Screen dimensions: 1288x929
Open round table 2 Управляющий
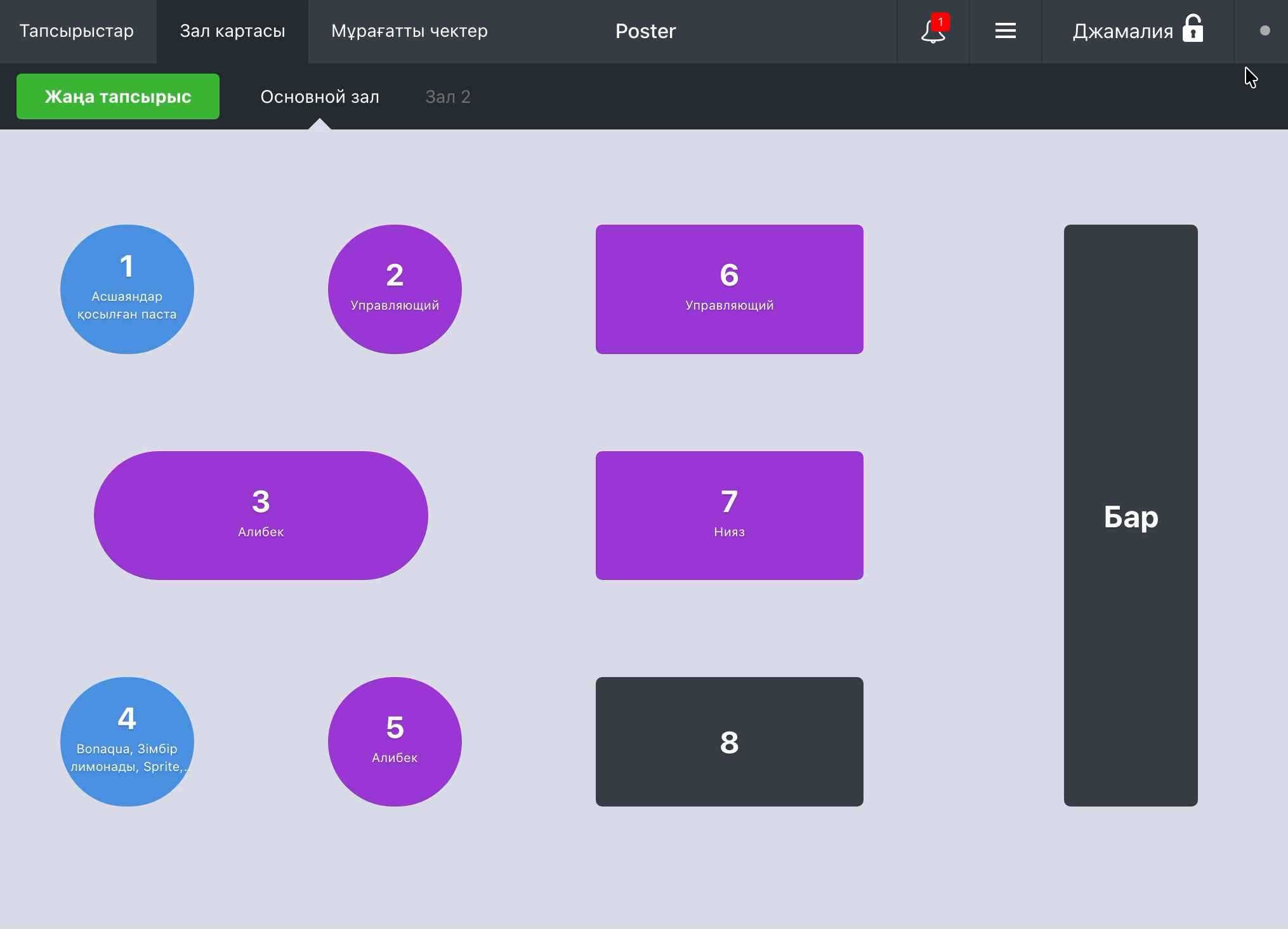tap(395, 289)
